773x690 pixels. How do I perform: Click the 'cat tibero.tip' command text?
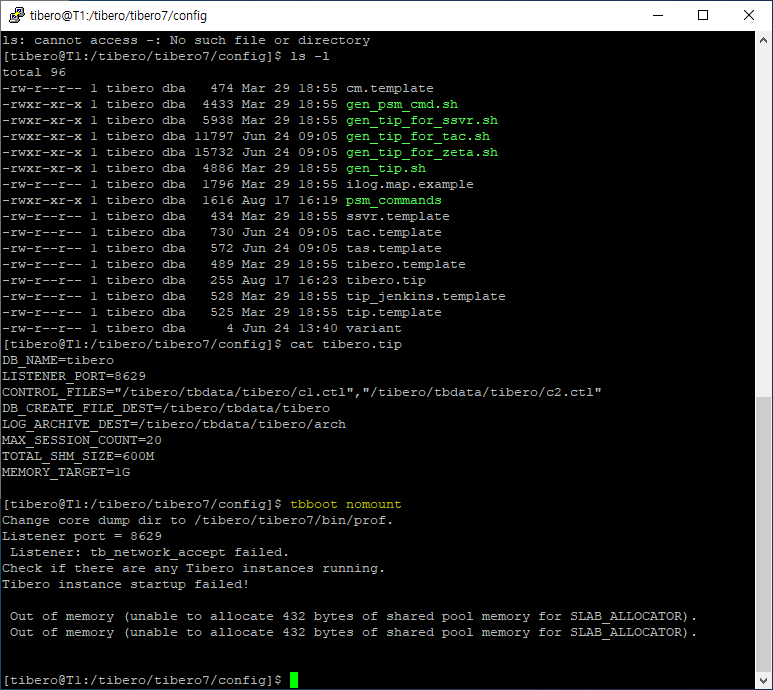coord(346,345)
